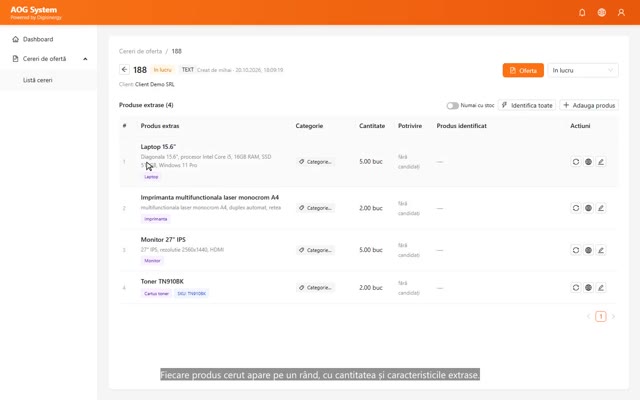640x400 pixels.
Task: Click the Cartus toner tag chip
Action: tap(156, 293)
